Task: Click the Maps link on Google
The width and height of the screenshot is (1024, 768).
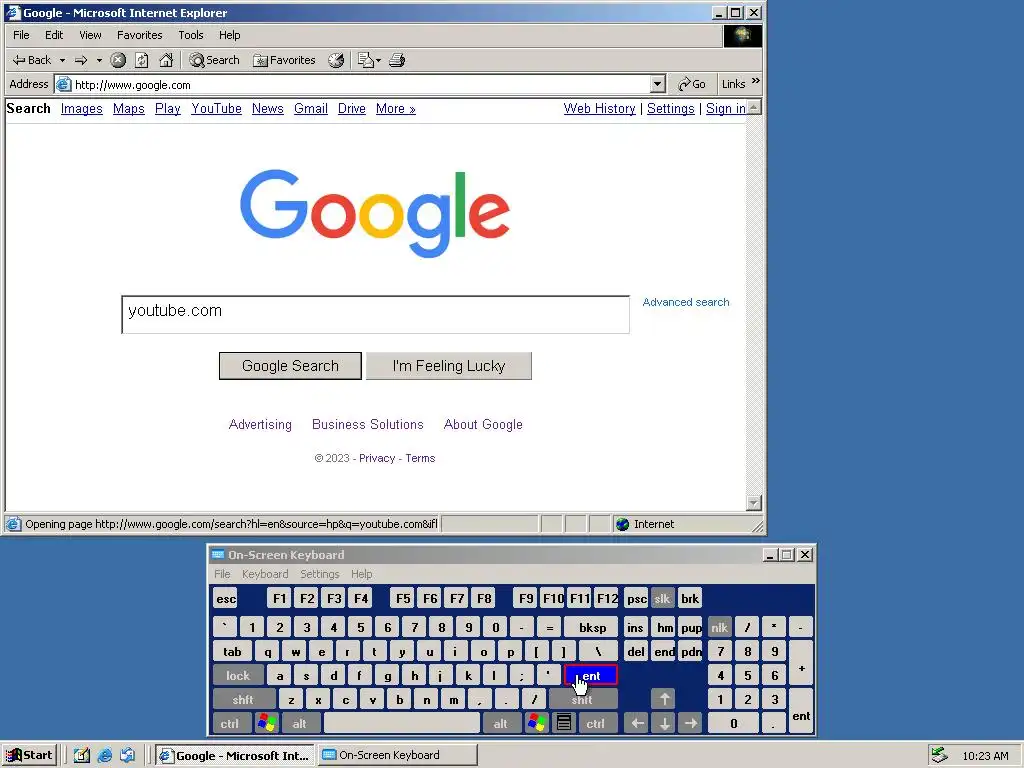Action: [x=129, y=108]
